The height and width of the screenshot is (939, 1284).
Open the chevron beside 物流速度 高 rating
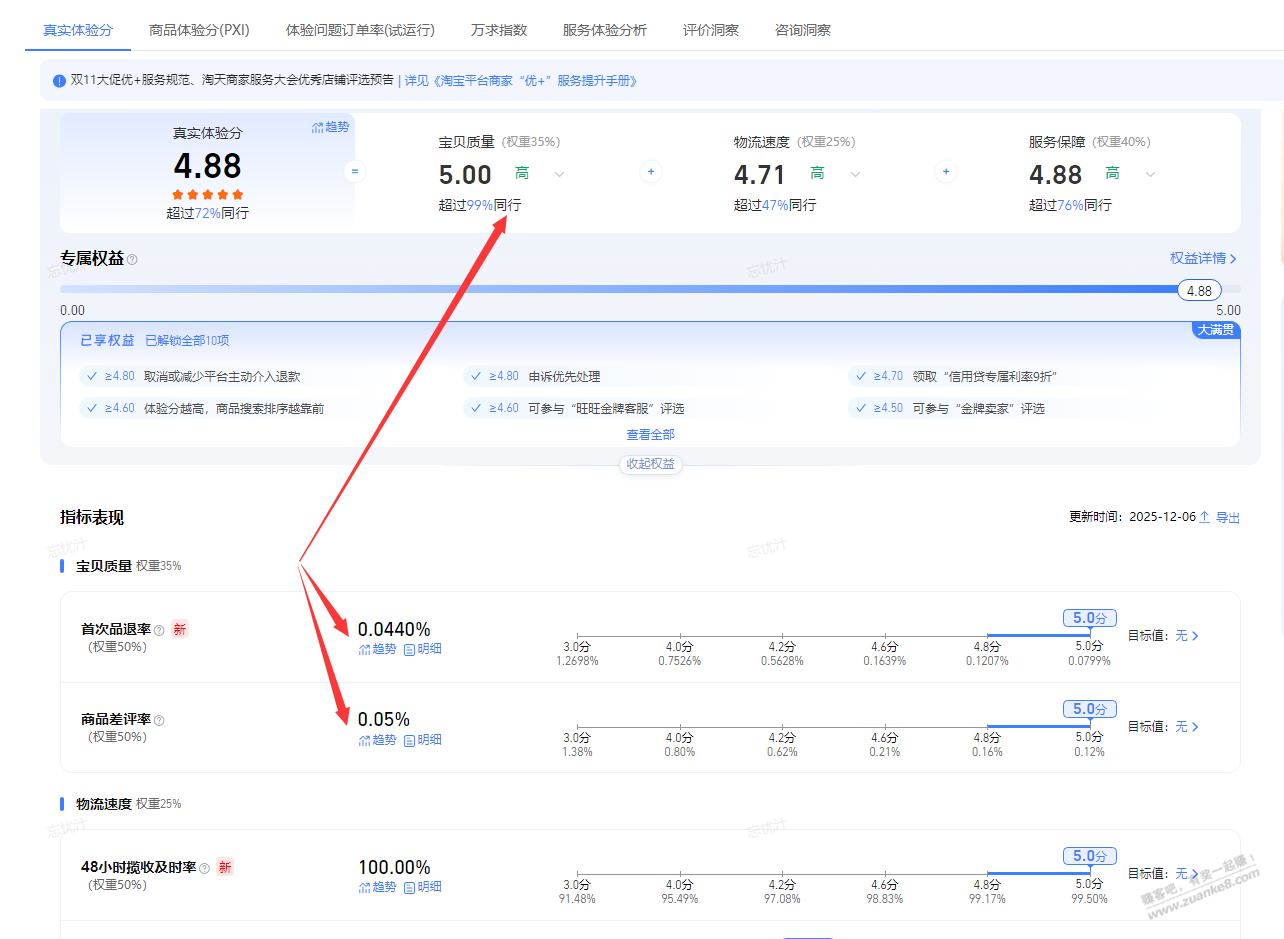(x=854, y=173)
